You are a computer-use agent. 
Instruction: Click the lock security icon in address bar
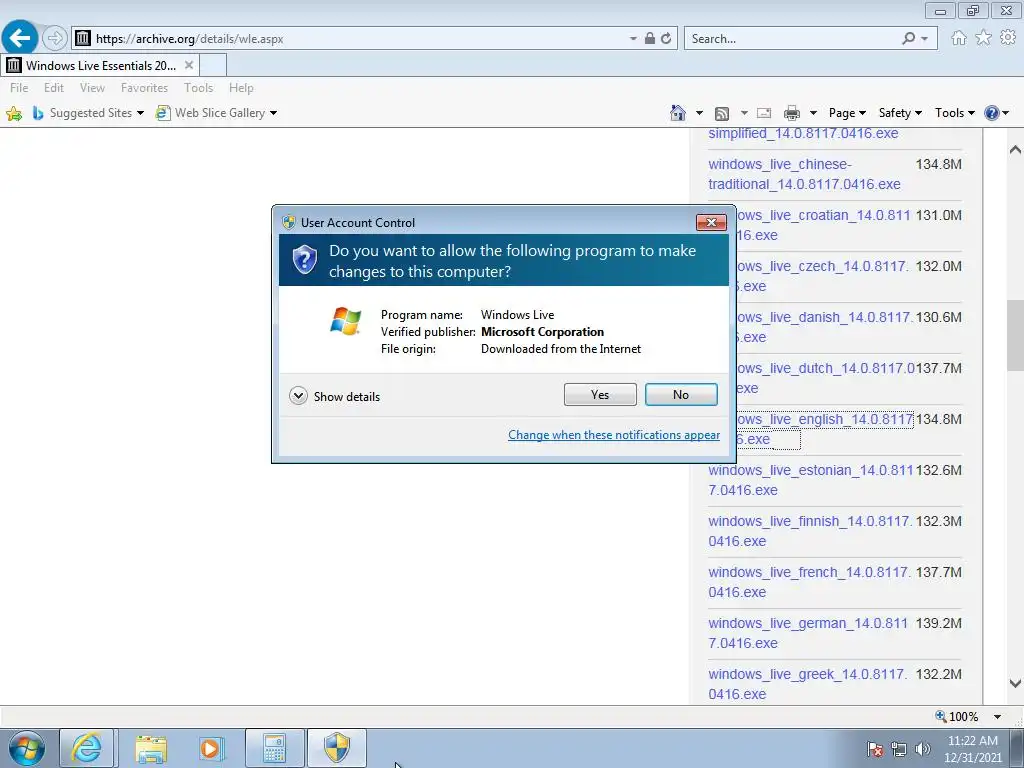pos(650,39)
